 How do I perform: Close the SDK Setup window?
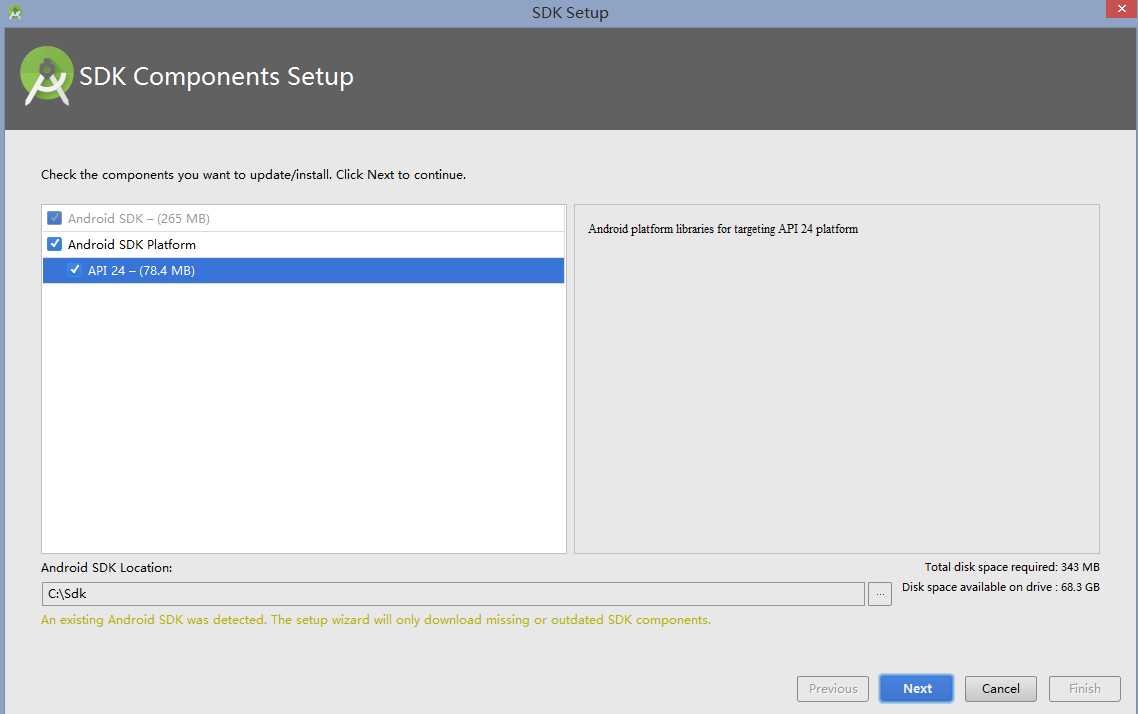tap(1121, 8)
